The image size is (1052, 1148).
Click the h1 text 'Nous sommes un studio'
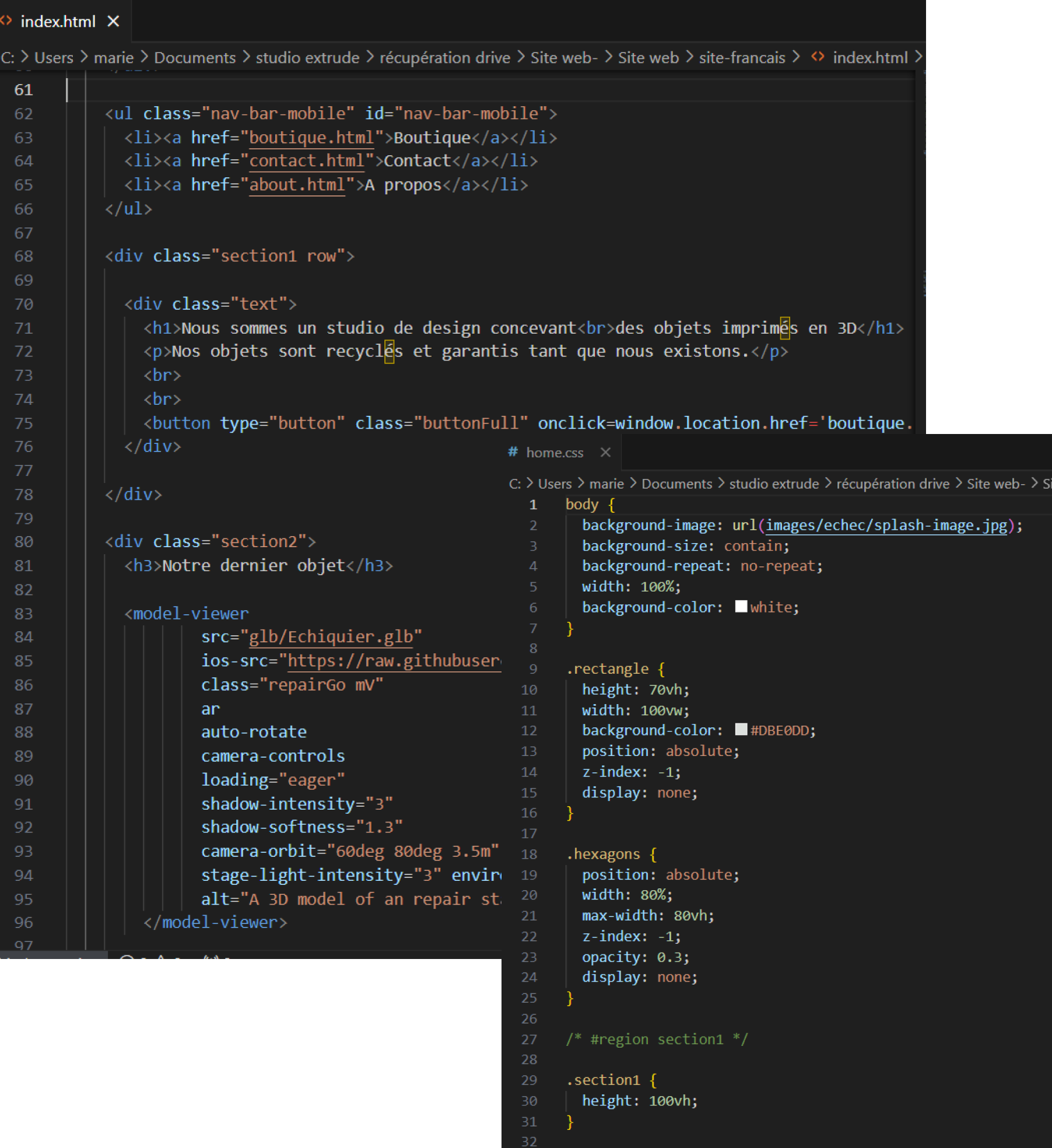tap(283, 328)
